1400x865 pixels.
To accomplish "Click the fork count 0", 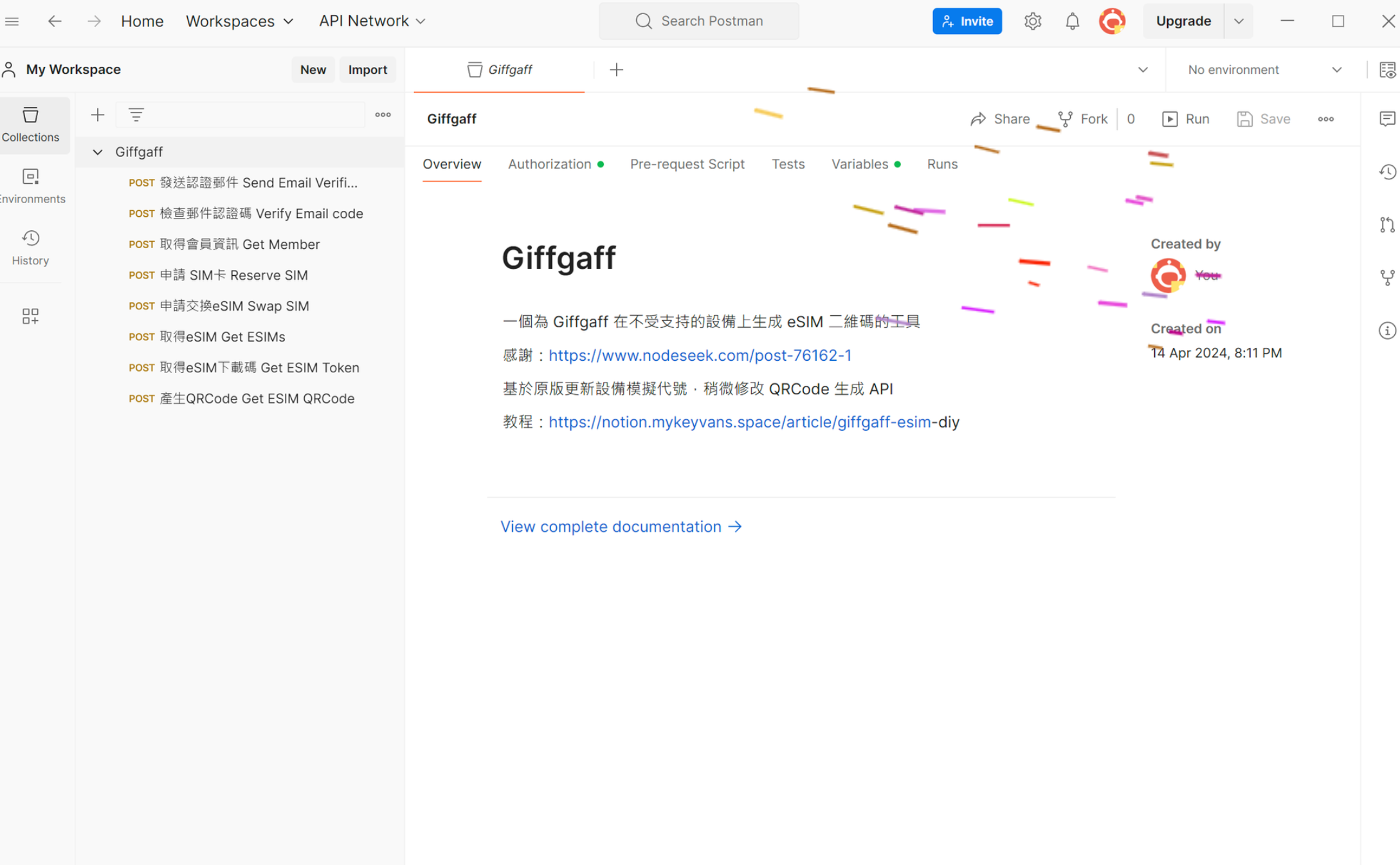I will (1131, 119).
